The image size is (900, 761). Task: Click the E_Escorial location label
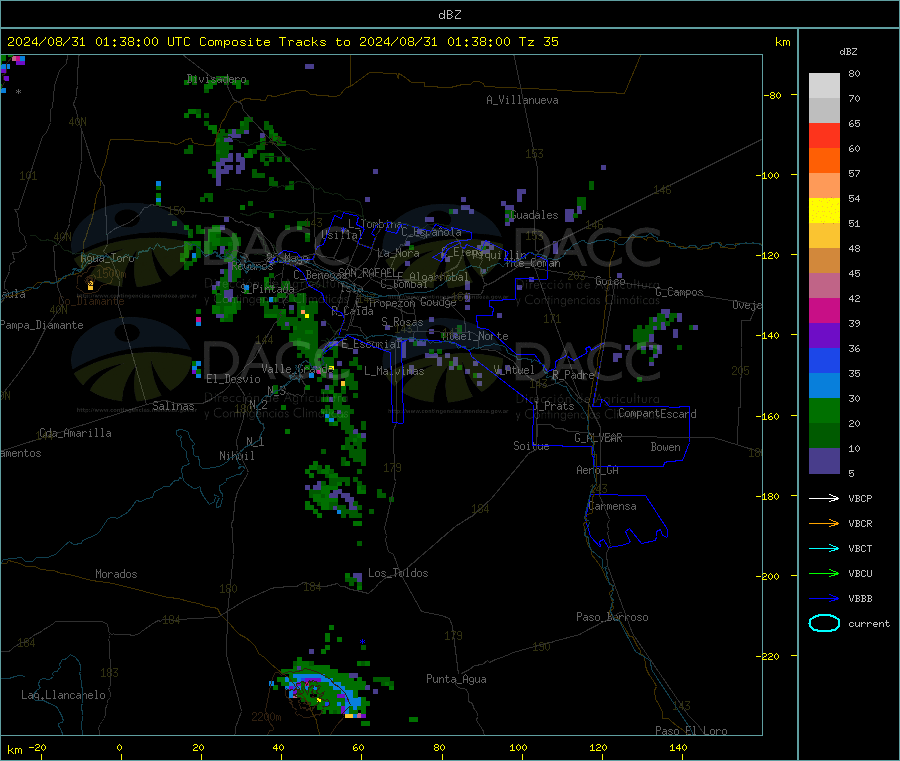371,344
